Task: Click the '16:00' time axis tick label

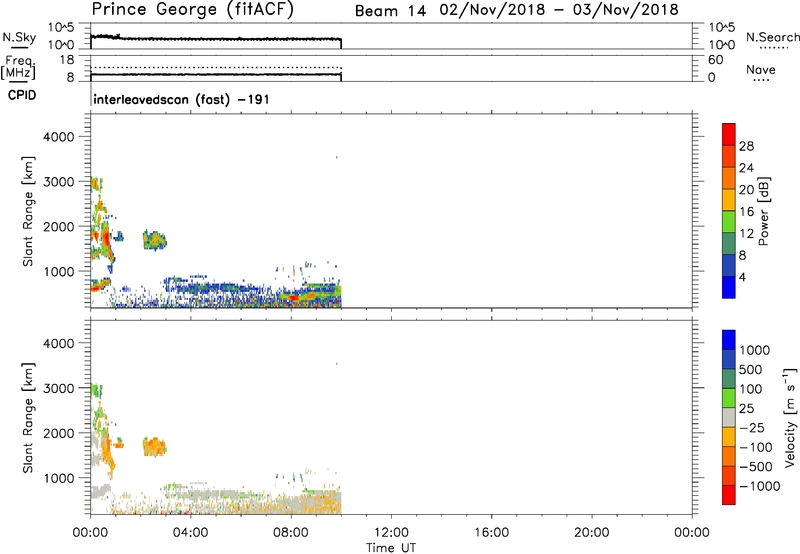Action: coord(491,533)
